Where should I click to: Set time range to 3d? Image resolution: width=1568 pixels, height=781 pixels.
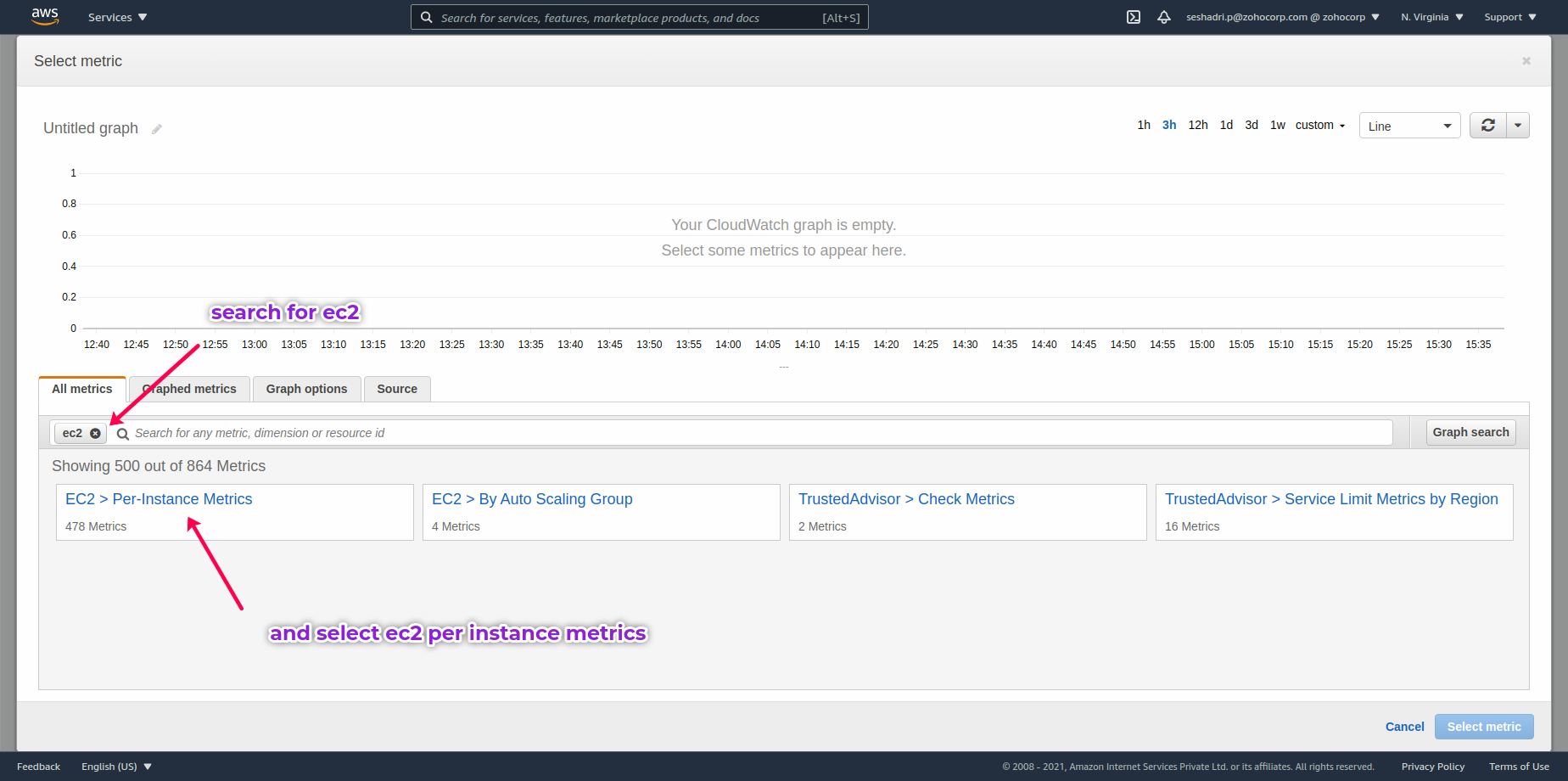tap(1252, 125)
